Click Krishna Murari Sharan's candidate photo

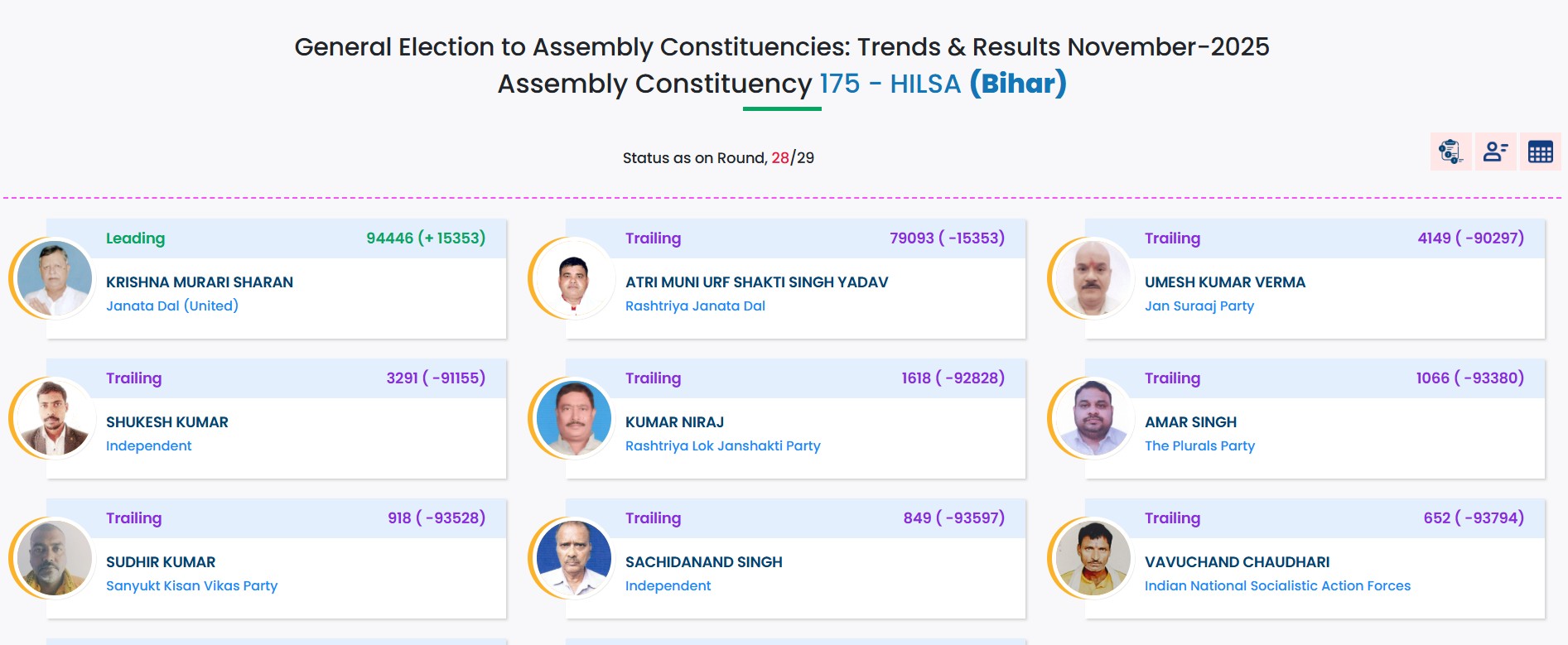coord(55,279)
